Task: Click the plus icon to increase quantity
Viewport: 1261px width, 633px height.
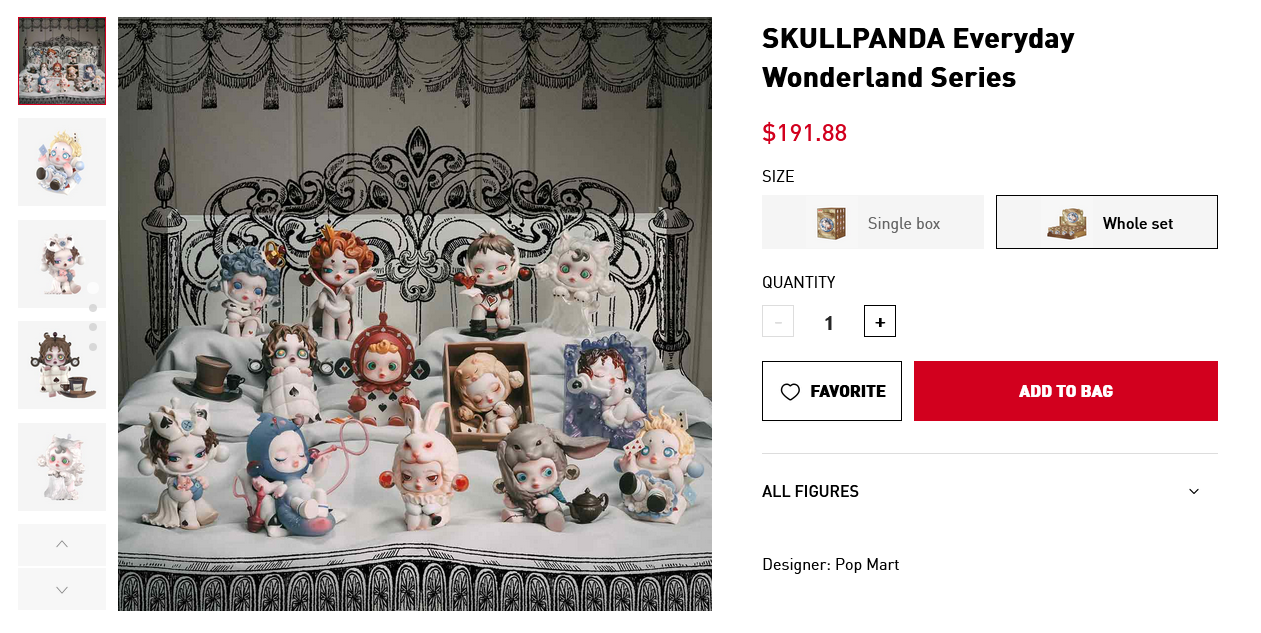Action: click(880, 321)
